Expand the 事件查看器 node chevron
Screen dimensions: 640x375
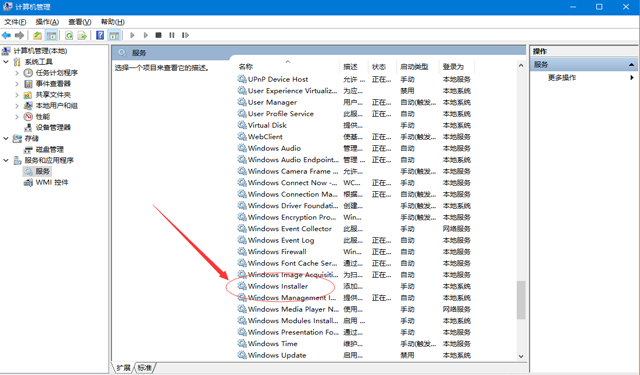pyautogui.click(x=17, y=84)
